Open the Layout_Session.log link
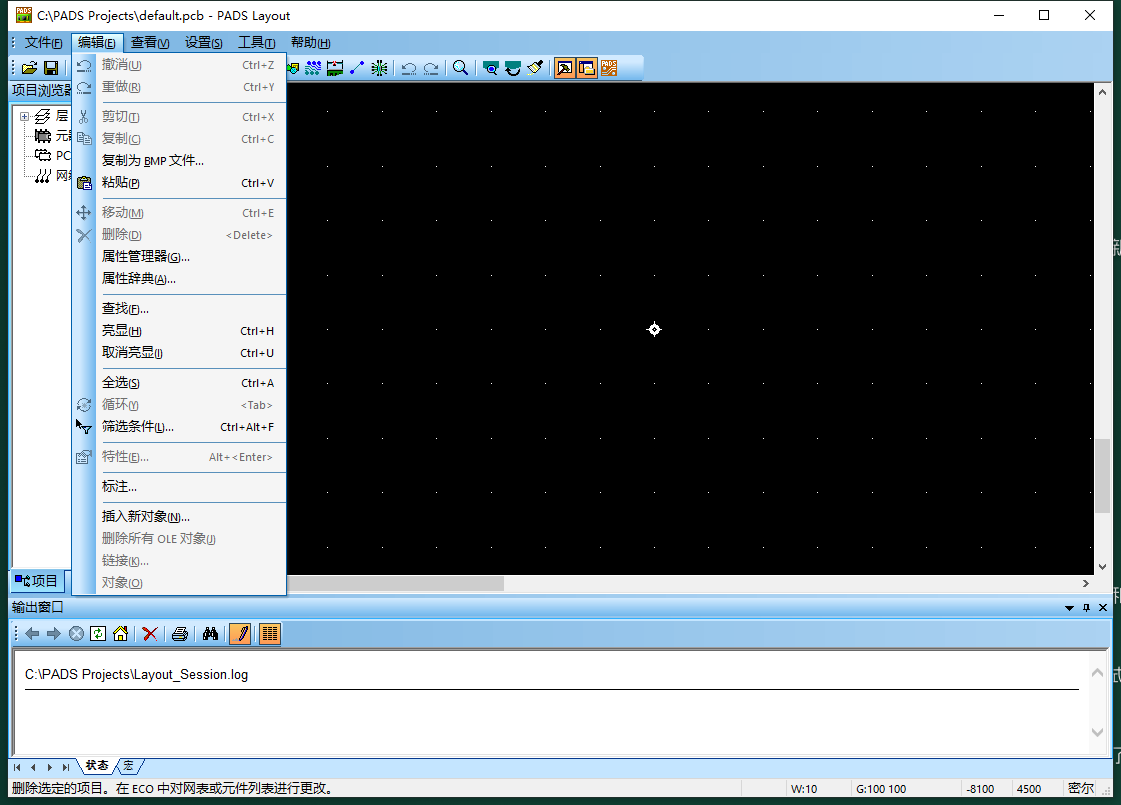1121x805 pixels. pyautogui.click(x=137, y=675)
